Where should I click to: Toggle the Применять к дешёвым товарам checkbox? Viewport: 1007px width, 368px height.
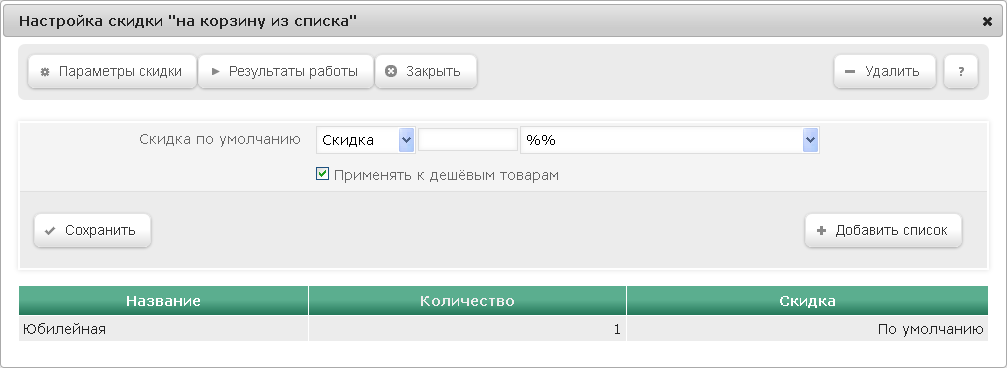[x=322, y=174]
